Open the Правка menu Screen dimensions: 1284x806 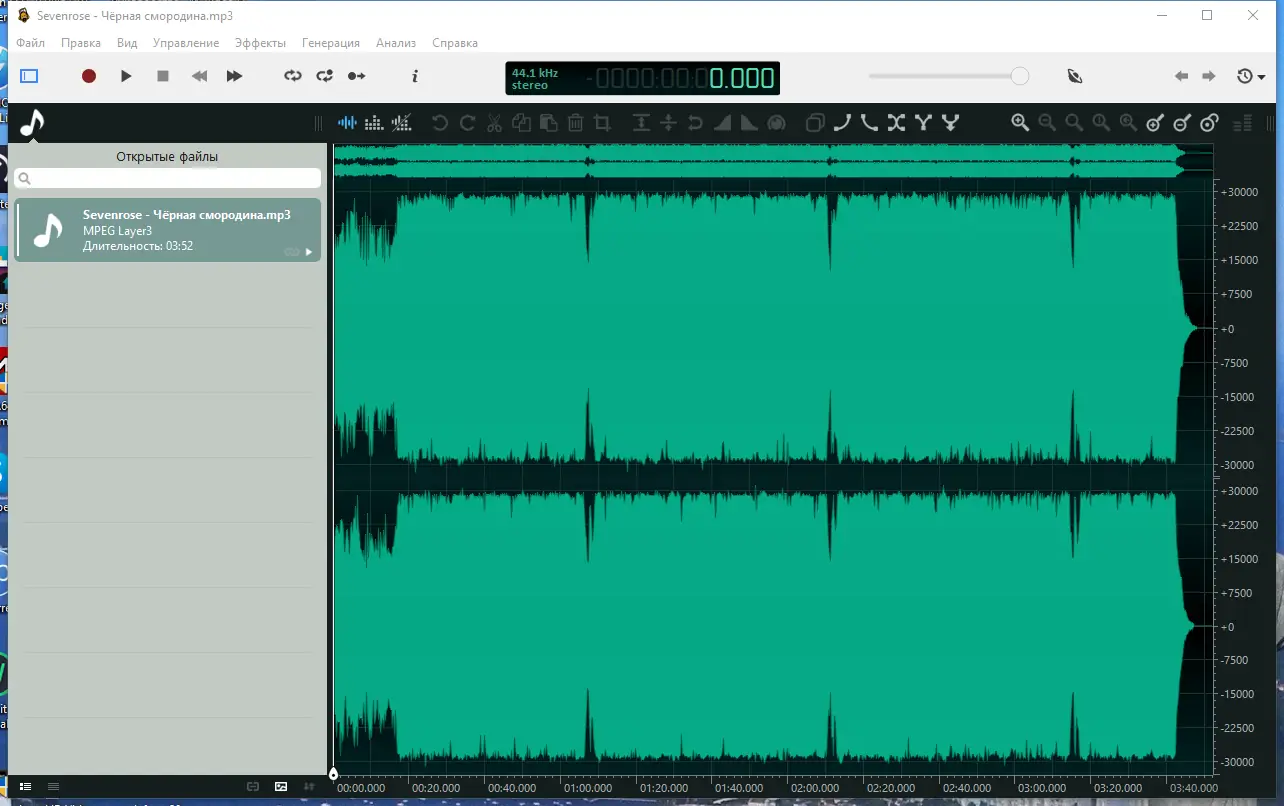(81, 43)
